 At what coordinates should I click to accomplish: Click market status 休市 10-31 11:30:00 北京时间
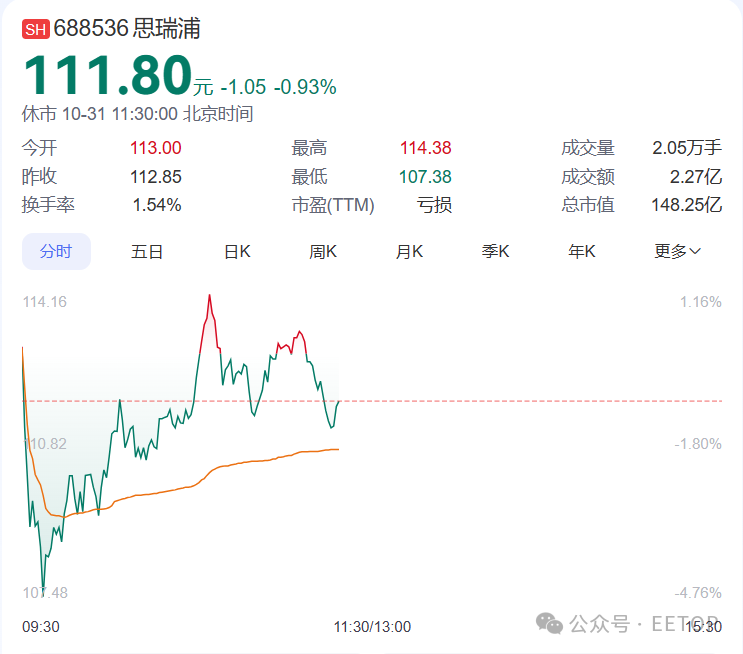click(x=137, y=114)
